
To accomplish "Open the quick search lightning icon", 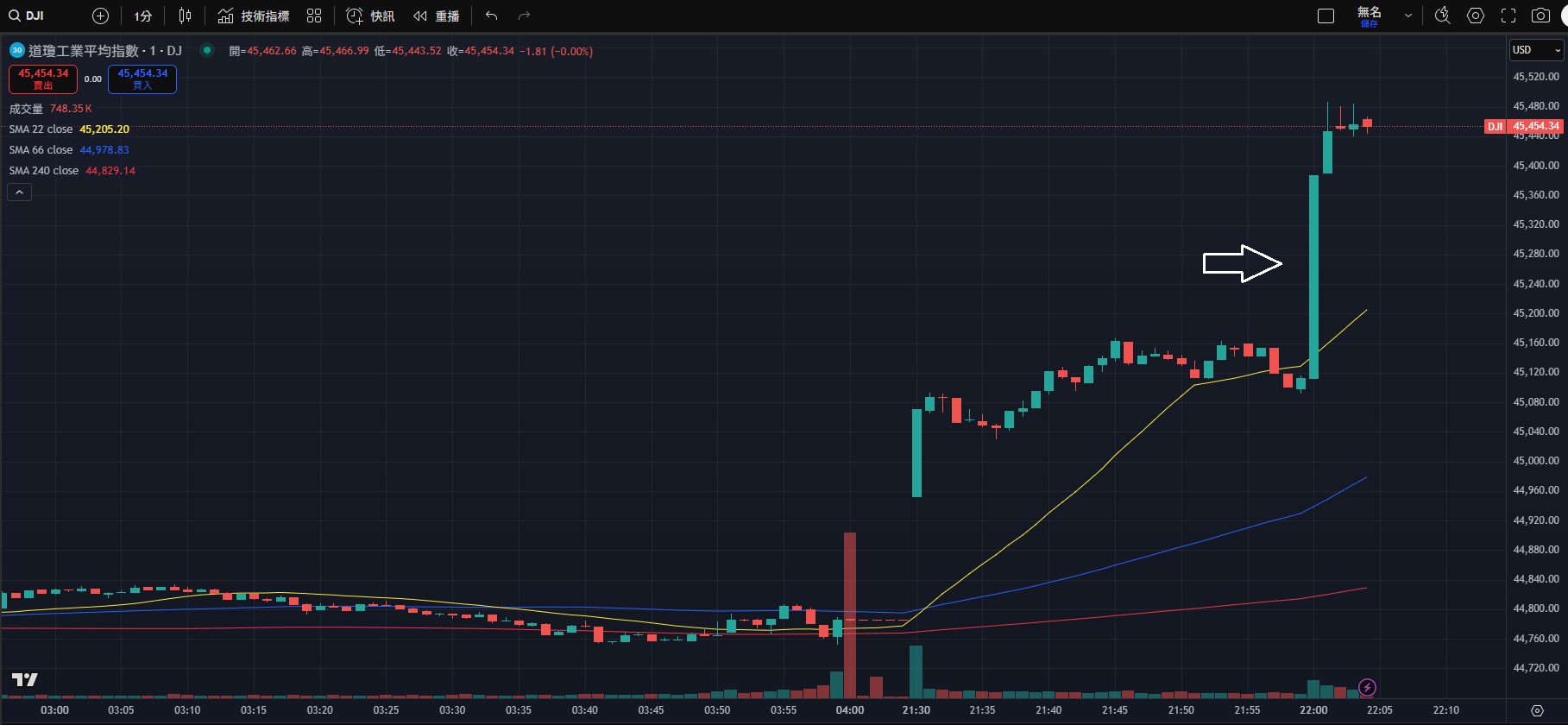I will 1442,16.
